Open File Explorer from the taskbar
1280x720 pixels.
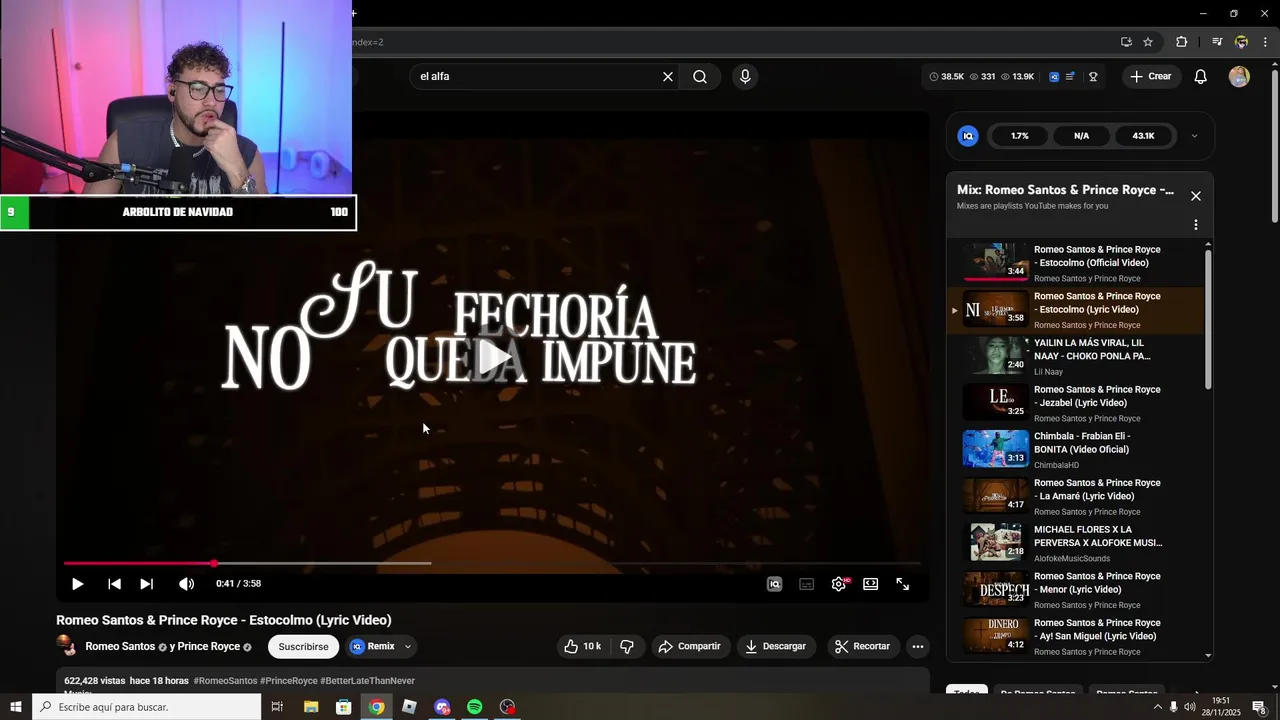point(311,707)
